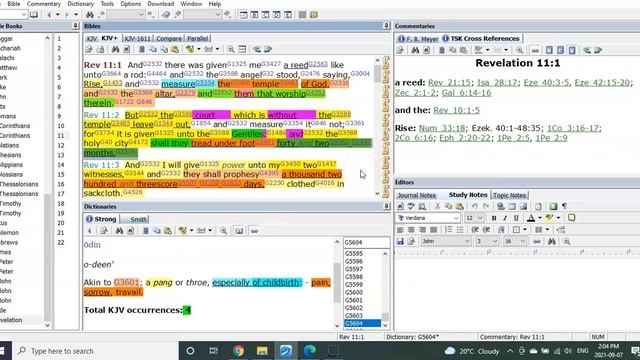Select chapter 16 in the chapter list

(x=61, y=184)
